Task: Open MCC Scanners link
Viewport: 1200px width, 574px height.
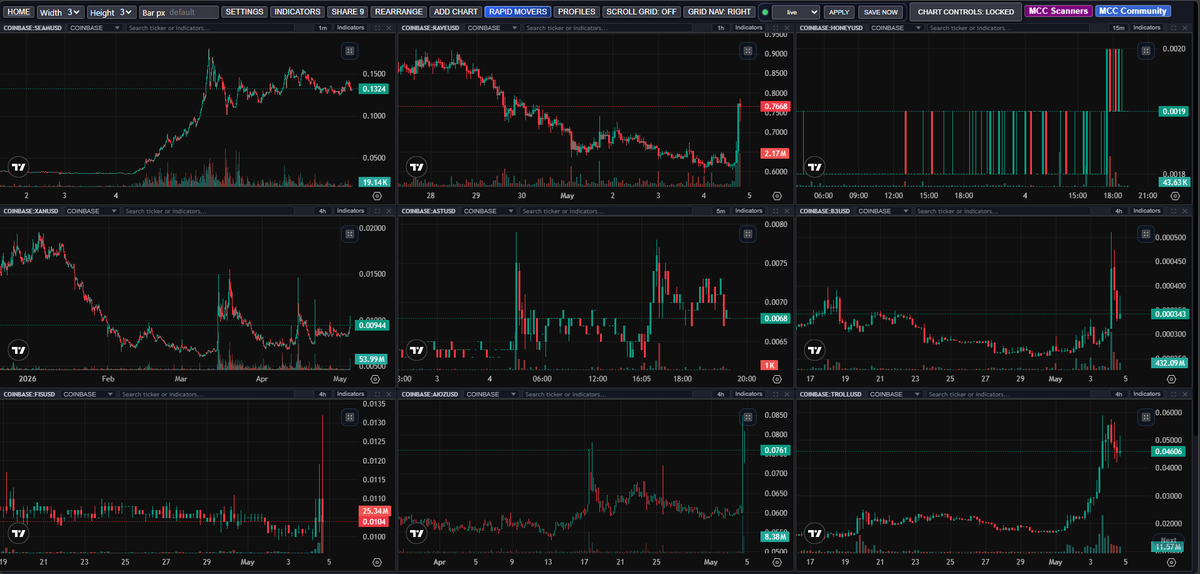Action: [1058, 11]
